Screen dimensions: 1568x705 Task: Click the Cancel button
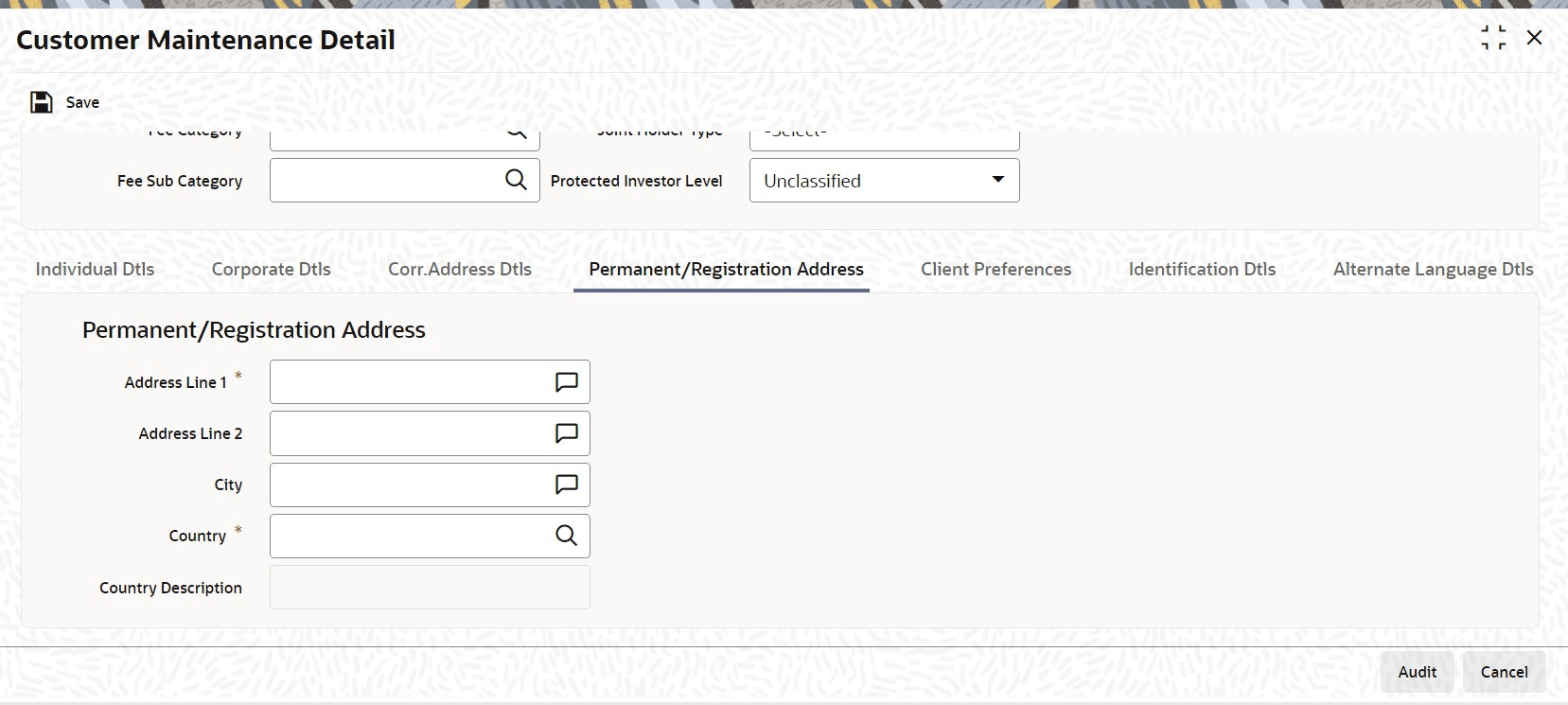(1504, 672)
